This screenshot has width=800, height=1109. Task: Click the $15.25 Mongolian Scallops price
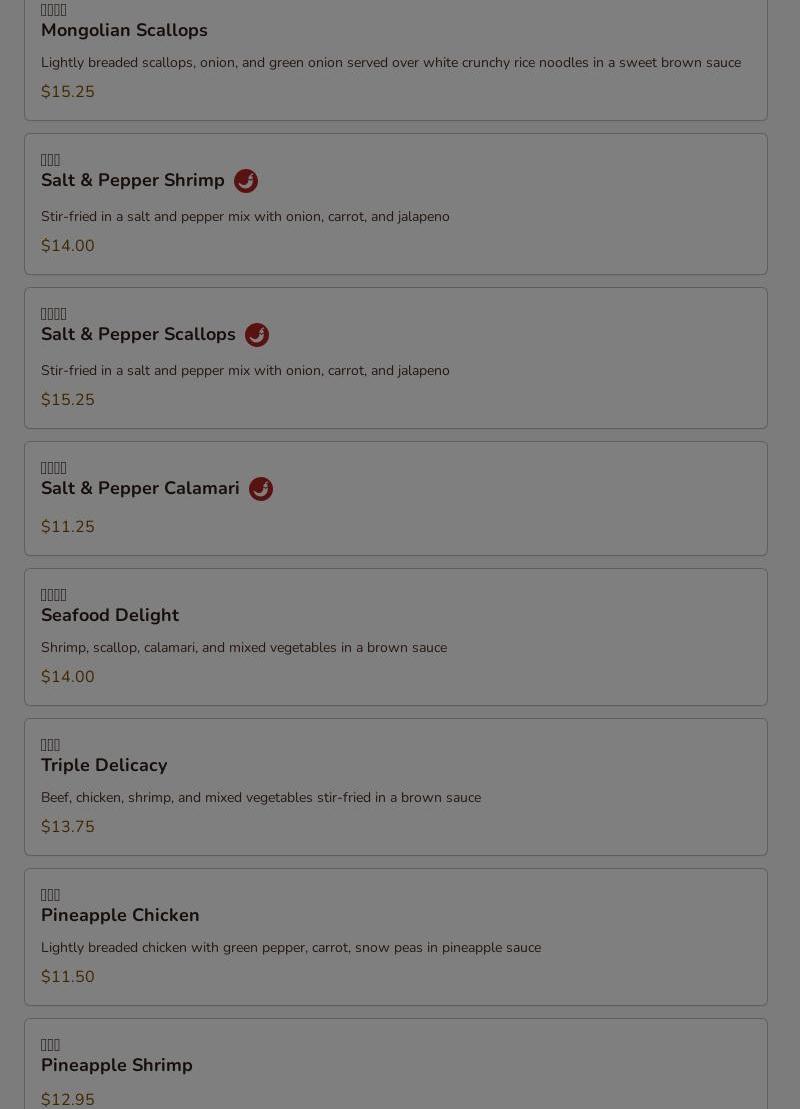click(68, 92)
